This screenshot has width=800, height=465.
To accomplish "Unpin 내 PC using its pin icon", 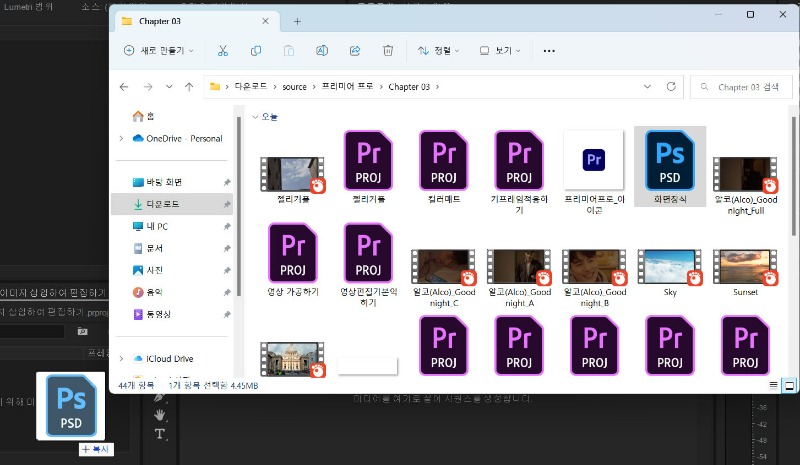I will [x=227, y=226].
